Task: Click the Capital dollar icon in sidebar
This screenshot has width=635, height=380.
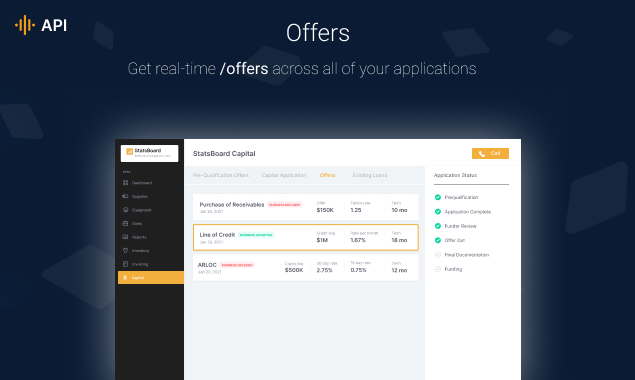Action: tap(125, 278)
